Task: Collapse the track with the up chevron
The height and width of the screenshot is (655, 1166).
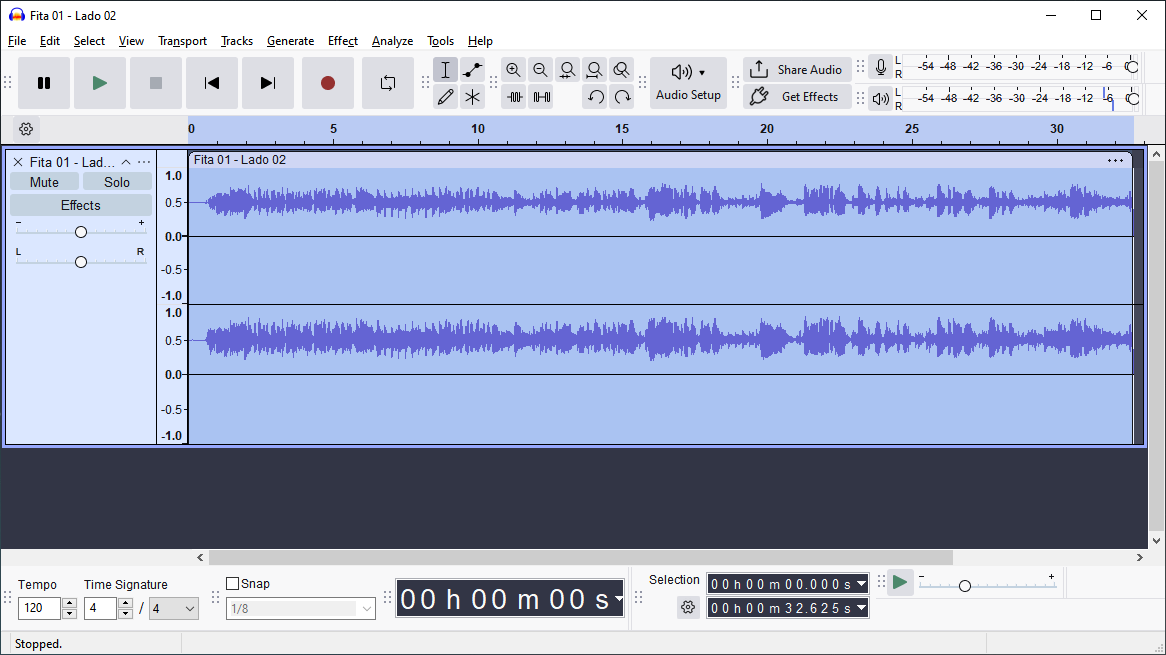Action: pos(126,162)
